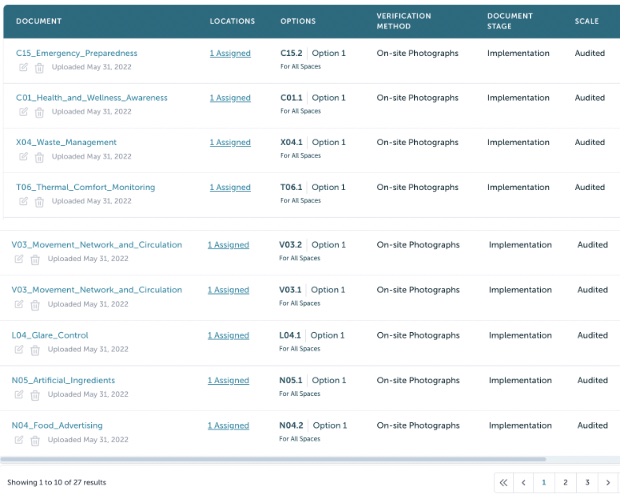Delete the N05_Artificial_Ingredients document
The width and height of the screenshot is (631, 503).
(x=35, y=396)
